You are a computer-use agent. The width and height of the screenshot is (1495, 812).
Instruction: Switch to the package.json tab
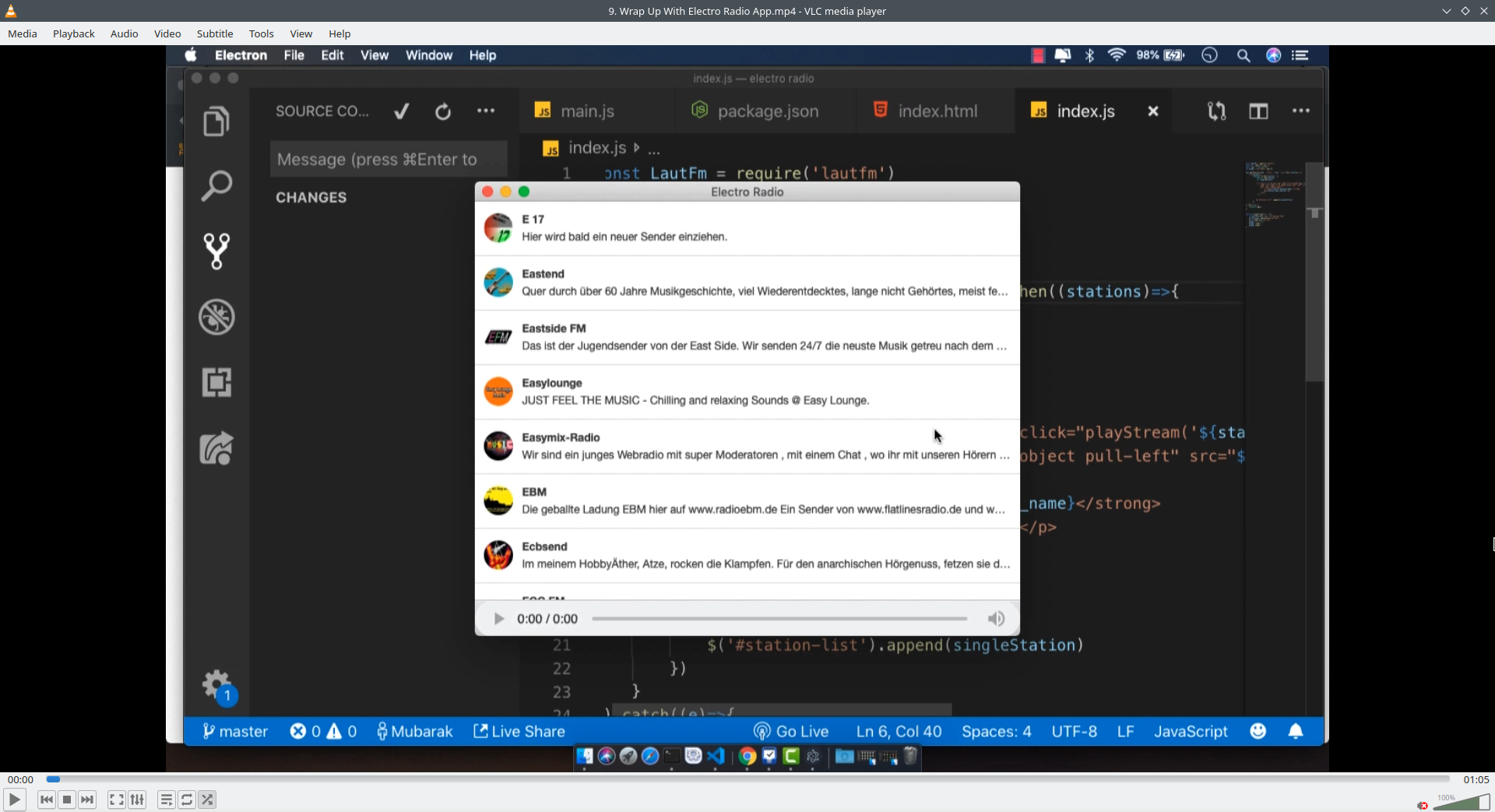(768, 111)
